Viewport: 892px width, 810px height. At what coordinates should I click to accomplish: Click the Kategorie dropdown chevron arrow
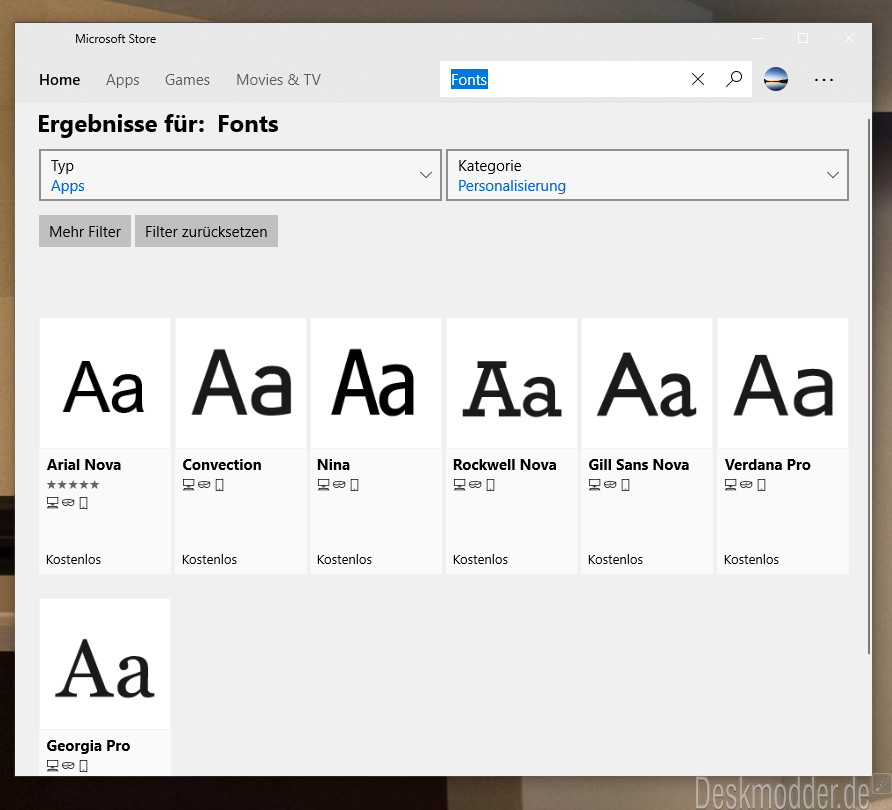(x=833, y=175)
